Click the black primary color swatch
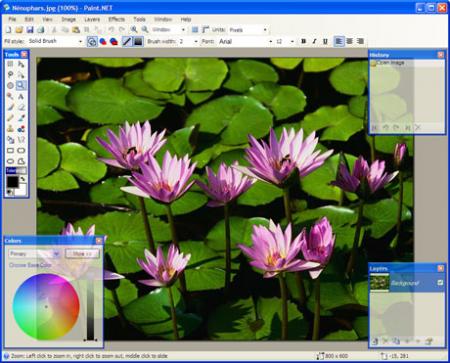The image size is (450, 363). click(x=12, y=182)
